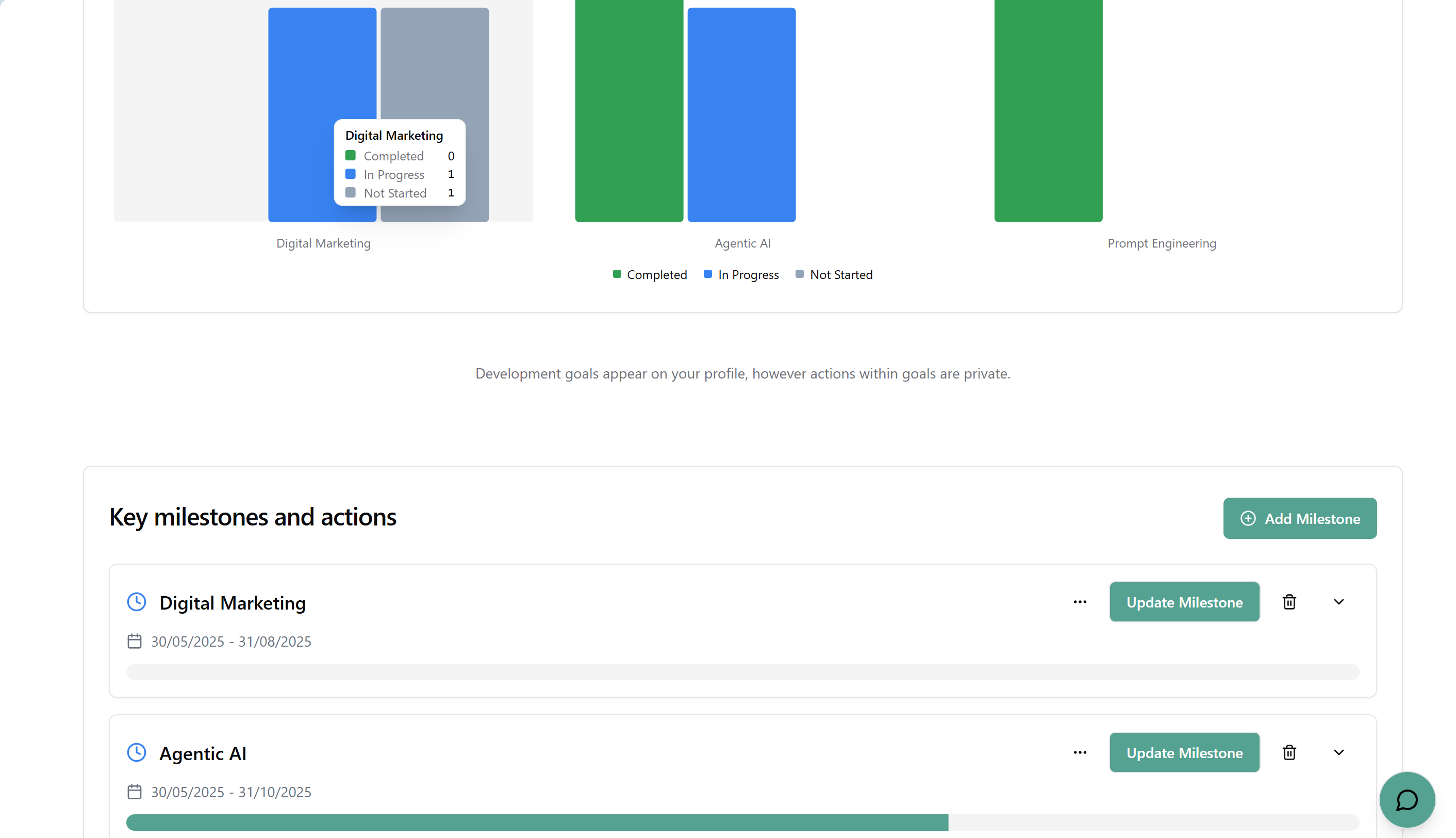Image resolution: width=1456 pixels, height=838 pixels.
Task: Open more options for Agentic AI milestone
Action: point(1079,752)
